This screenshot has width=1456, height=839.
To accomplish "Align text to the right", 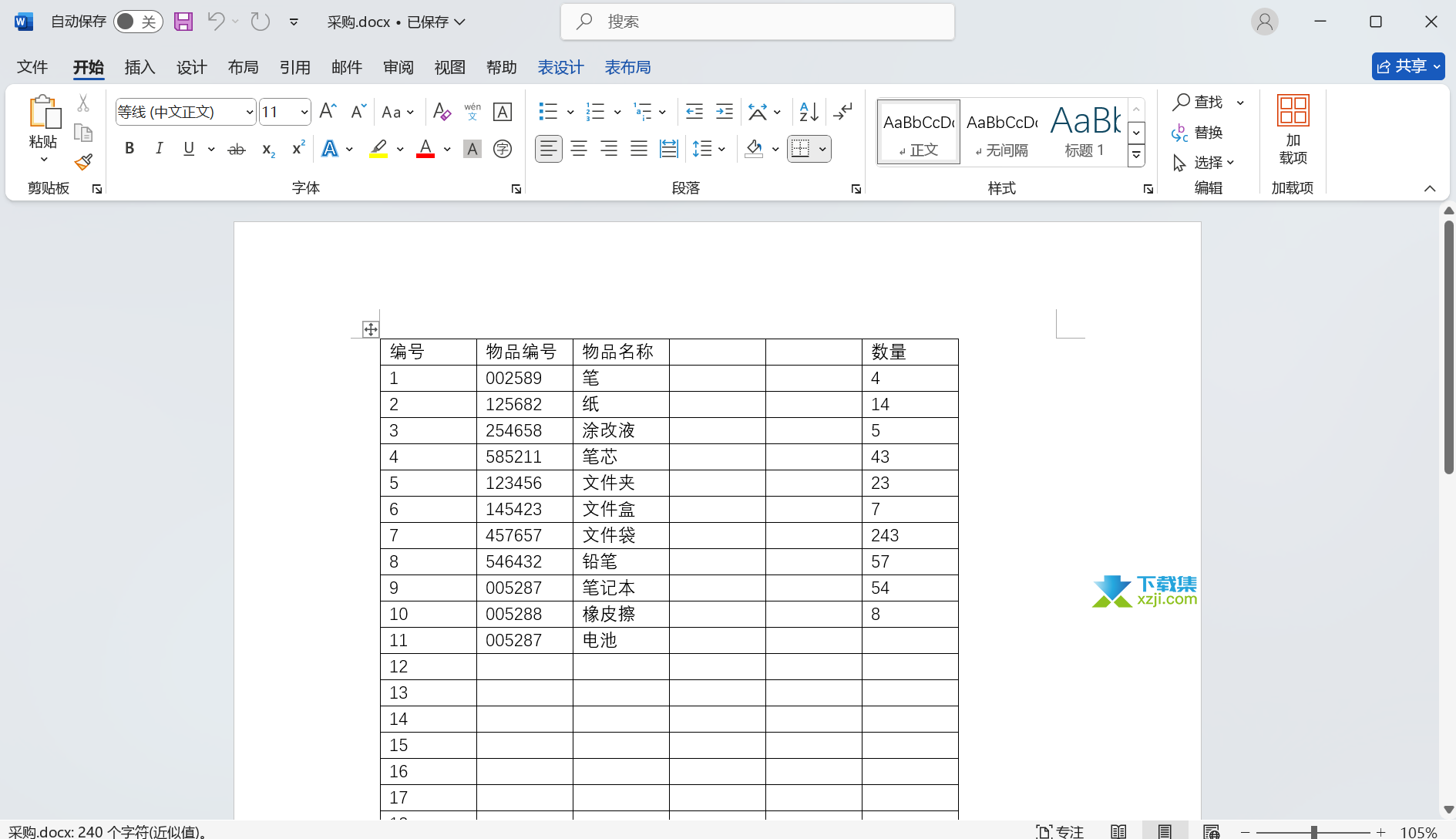I will 609,149.
